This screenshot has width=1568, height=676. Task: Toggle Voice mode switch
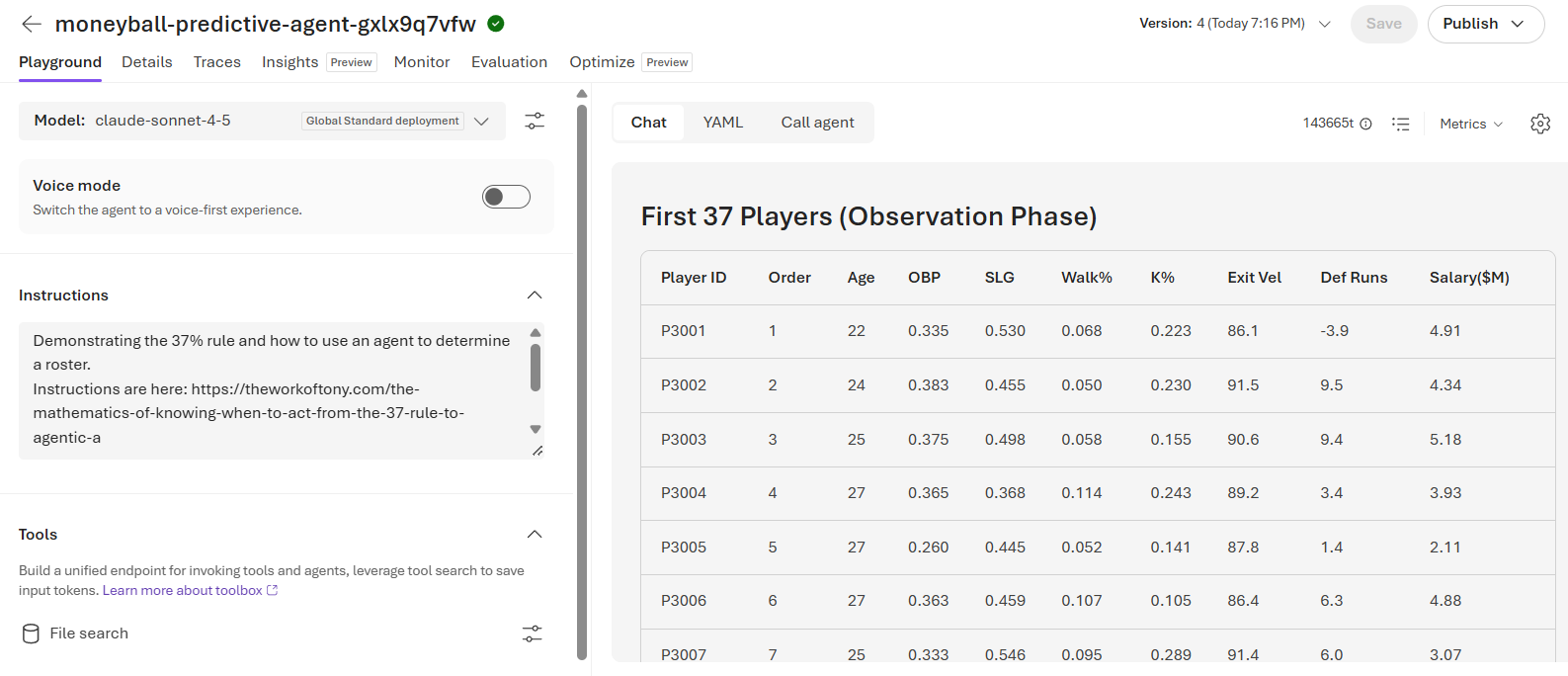point(506,197)
